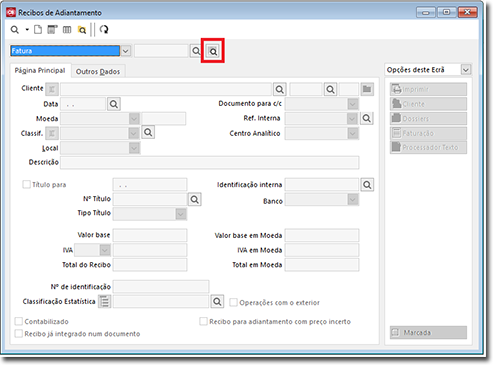Click the small icon button beside the Cliente label

point(52,89)
